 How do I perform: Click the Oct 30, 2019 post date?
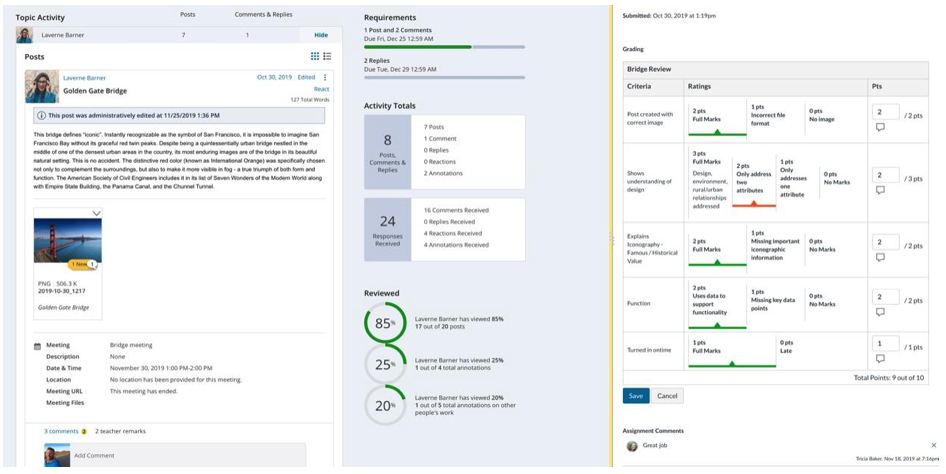275,77
